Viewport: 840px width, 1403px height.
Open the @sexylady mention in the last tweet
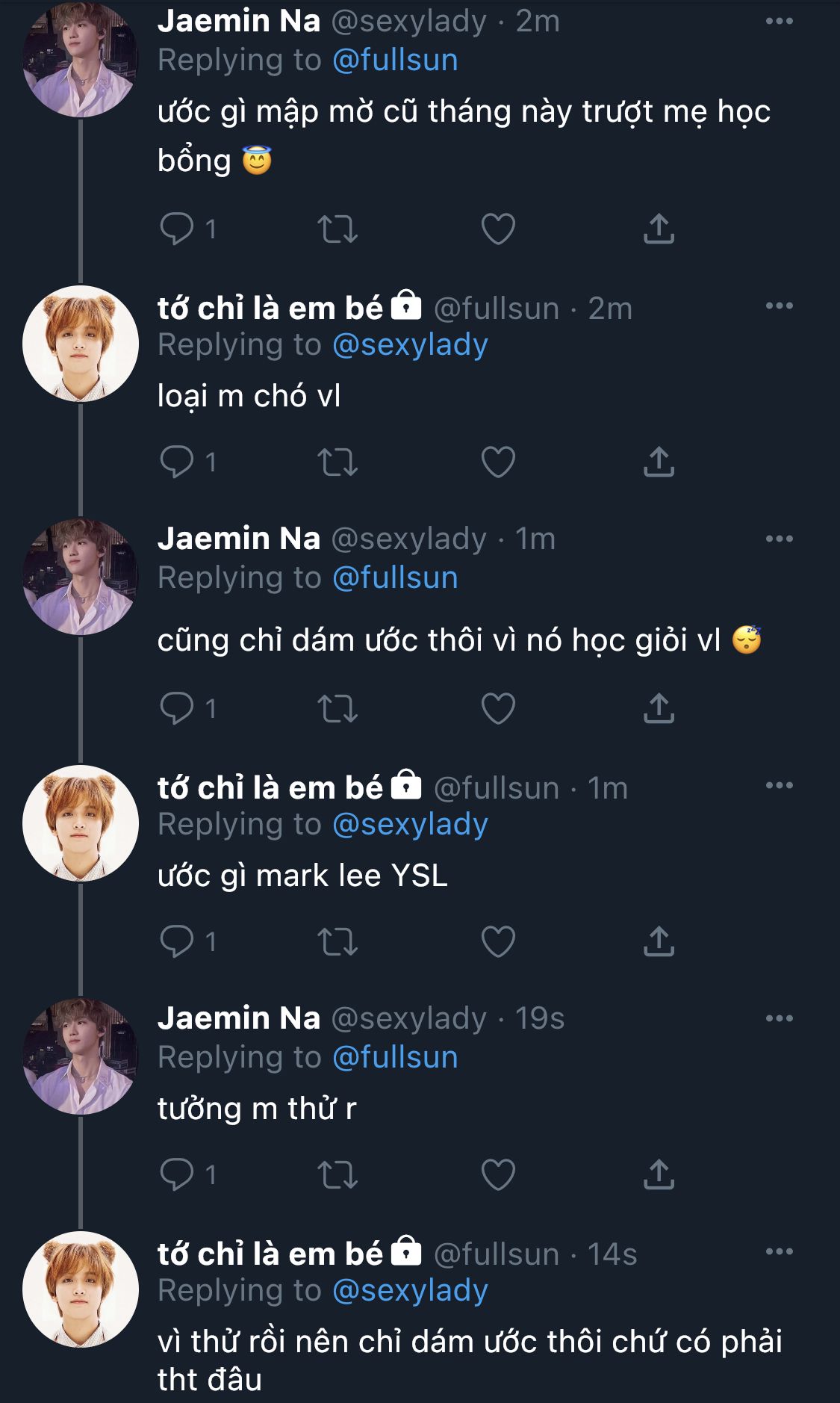click(x=410, y=1290)
